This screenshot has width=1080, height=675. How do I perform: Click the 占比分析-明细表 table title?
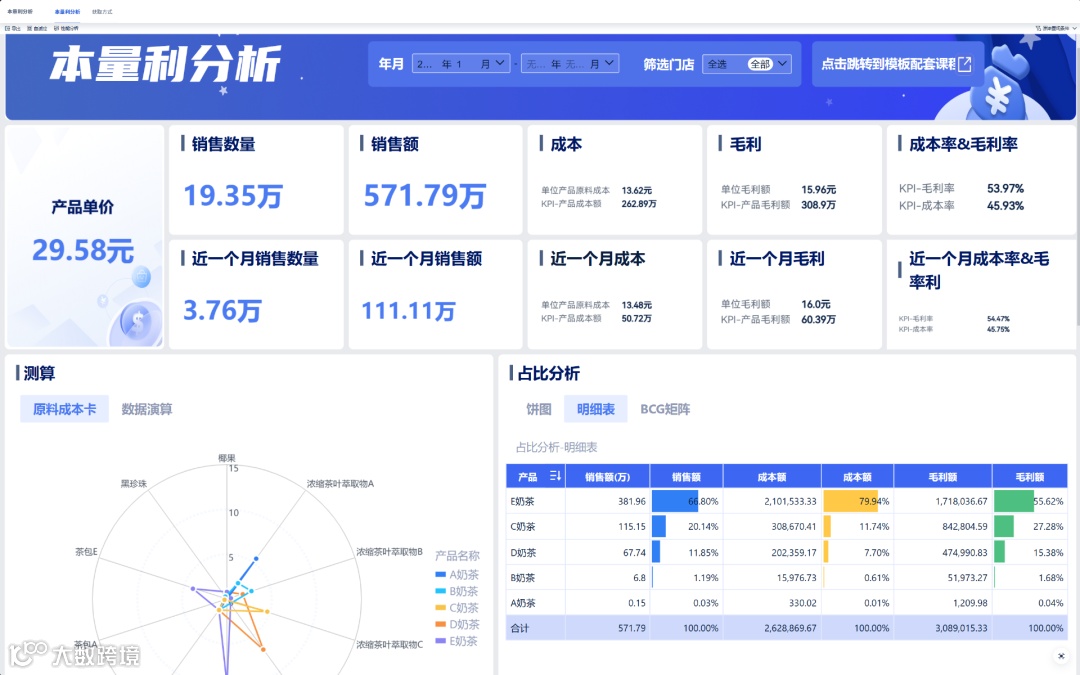tap(557, 447)
